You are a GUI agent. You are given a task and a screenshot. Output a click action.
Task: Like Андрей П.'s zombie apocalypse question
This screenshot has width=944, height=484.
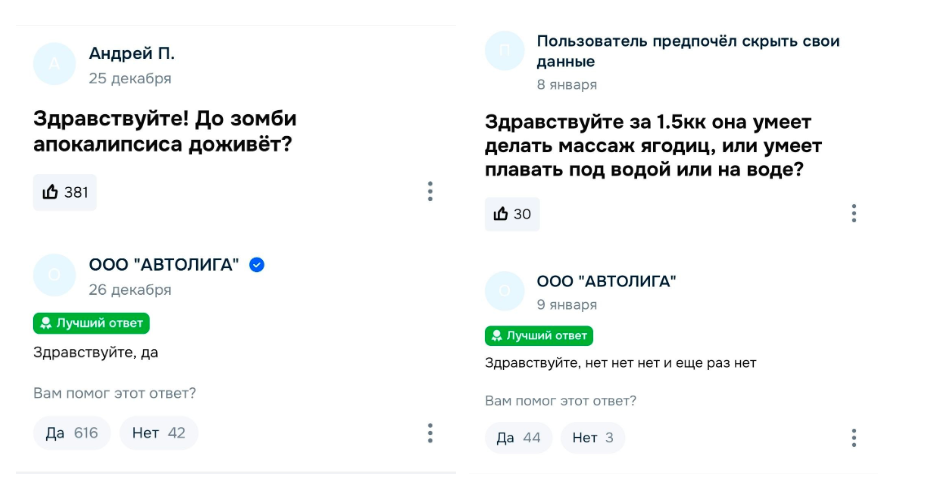coord(65,192)
